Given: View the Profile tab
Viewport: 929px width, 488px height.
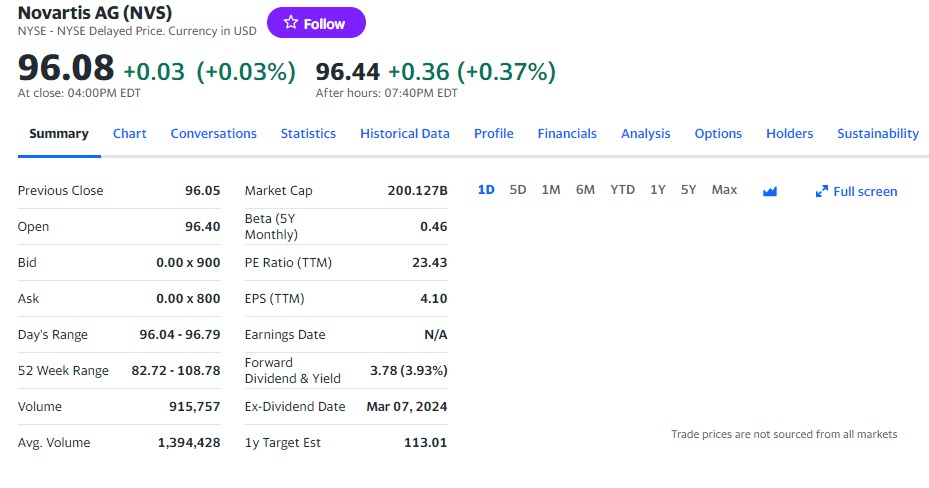Looking at the screenshot, I should [494, 134].
